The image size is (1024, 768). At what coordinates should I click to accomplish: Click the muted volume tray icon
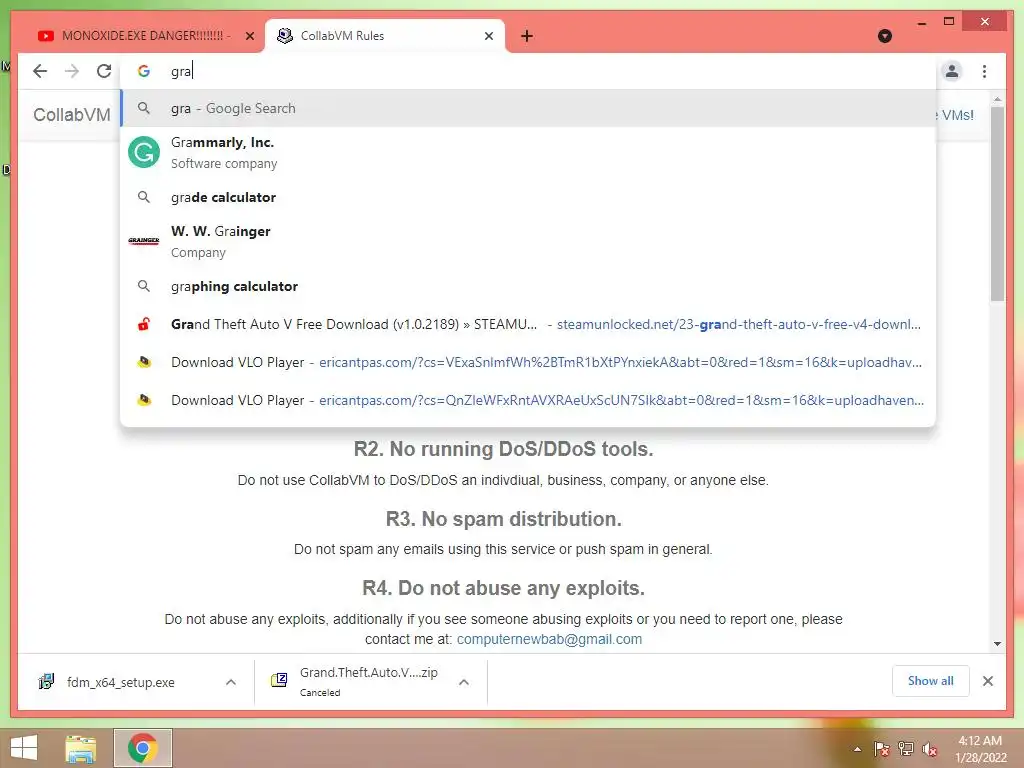[929, 749]
